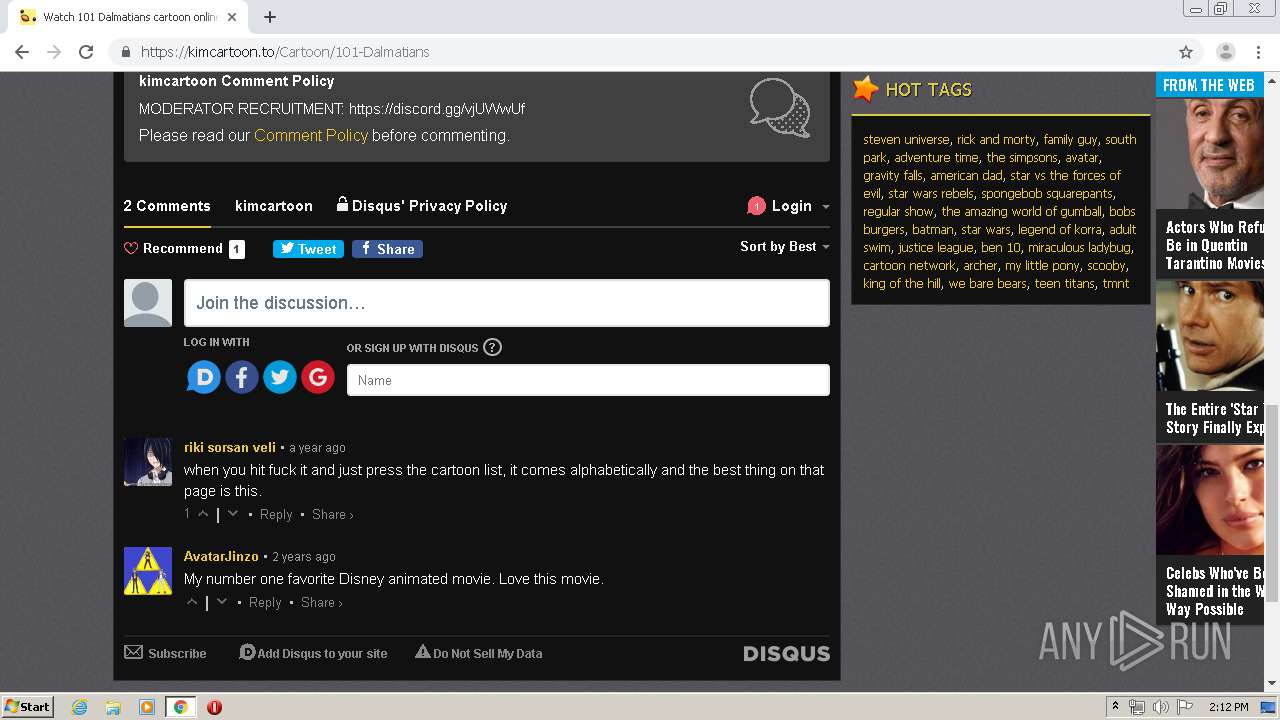Click the Name input field

point(588,380)
